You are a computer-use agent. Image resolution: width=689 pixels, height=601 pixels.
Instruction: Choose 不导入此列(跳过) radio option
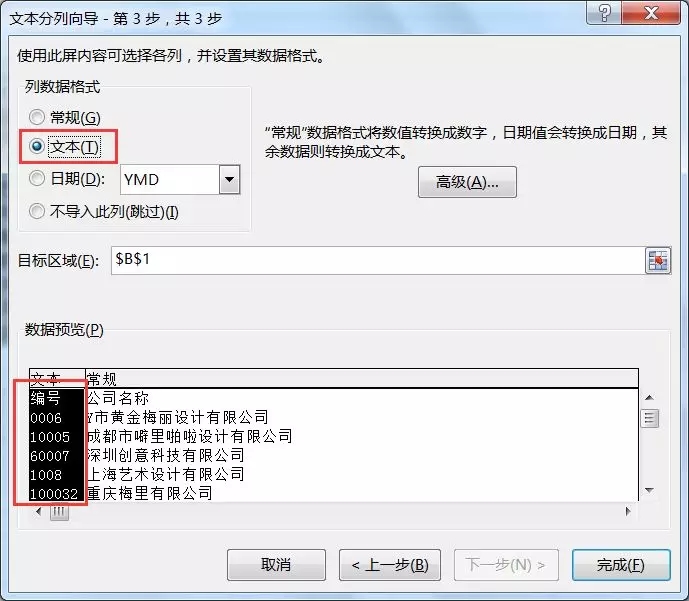(37, 211)
